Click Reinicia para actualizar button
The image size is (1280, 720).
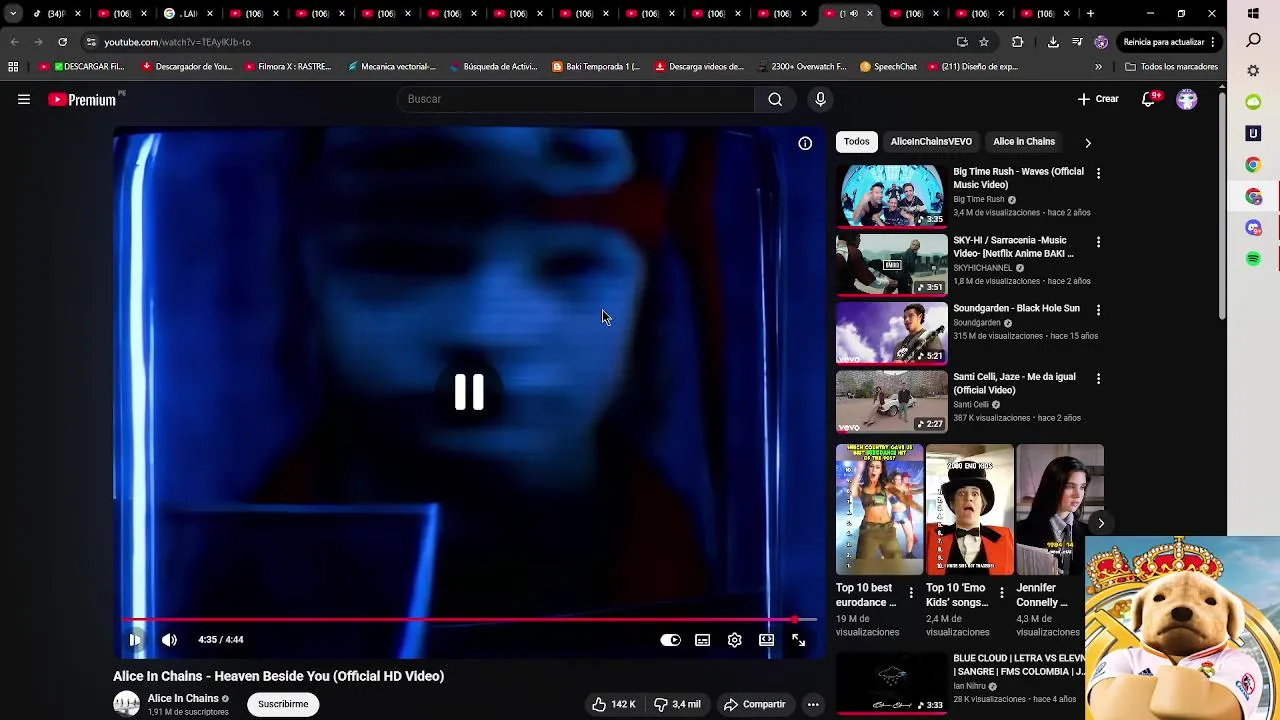pos(1170,42)
